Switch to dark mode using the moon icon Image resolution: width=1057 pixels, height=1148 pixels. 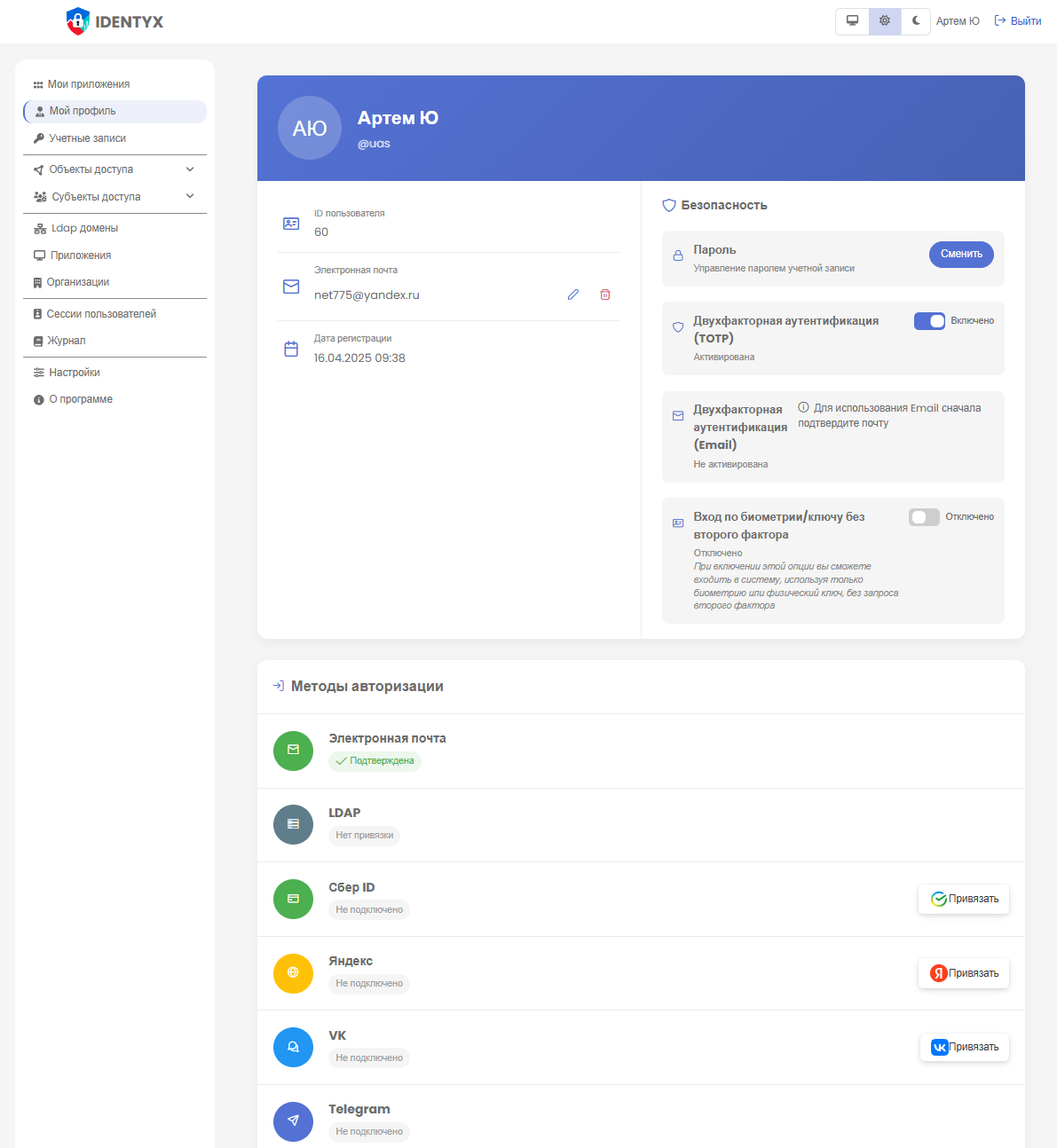click(915, 20)
